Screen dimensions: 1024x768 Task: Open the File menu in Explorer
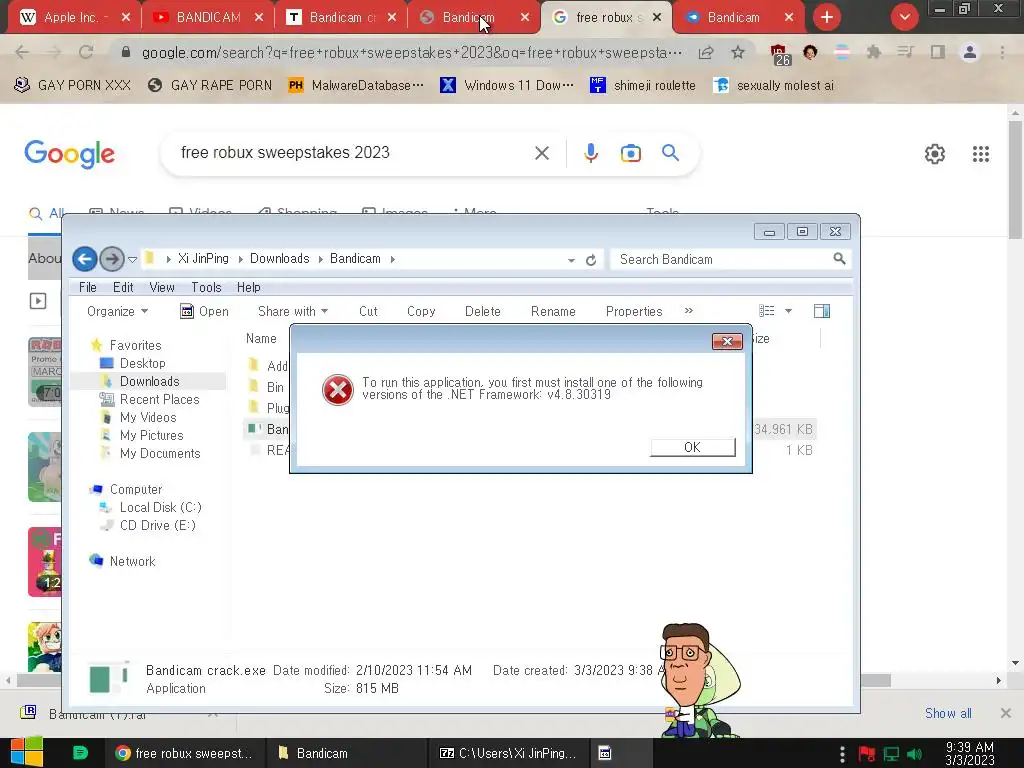[88, 287]
